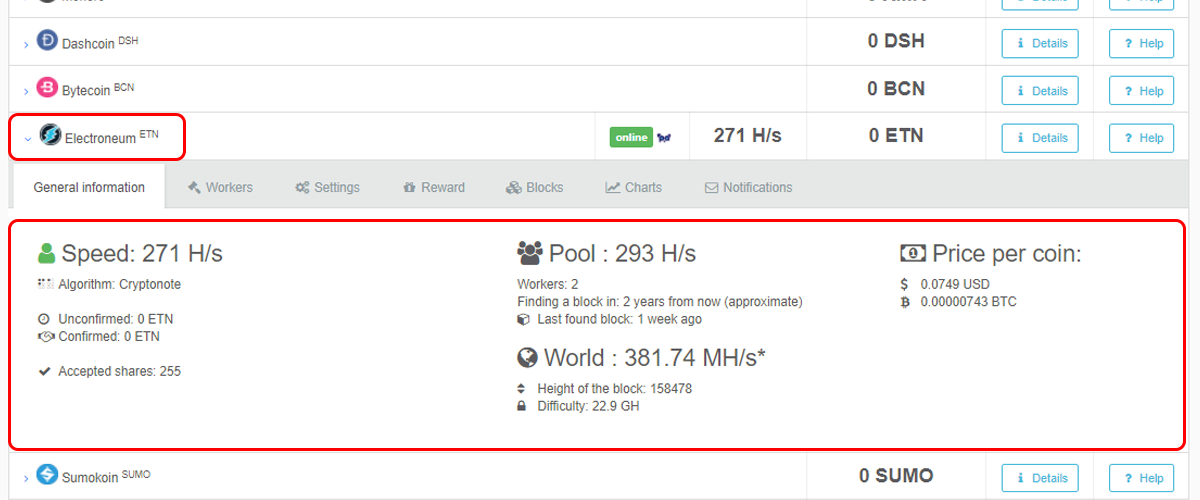1200x500 pixels.
Task: Collapse the Electroneum row
Action: coord(27,139)
